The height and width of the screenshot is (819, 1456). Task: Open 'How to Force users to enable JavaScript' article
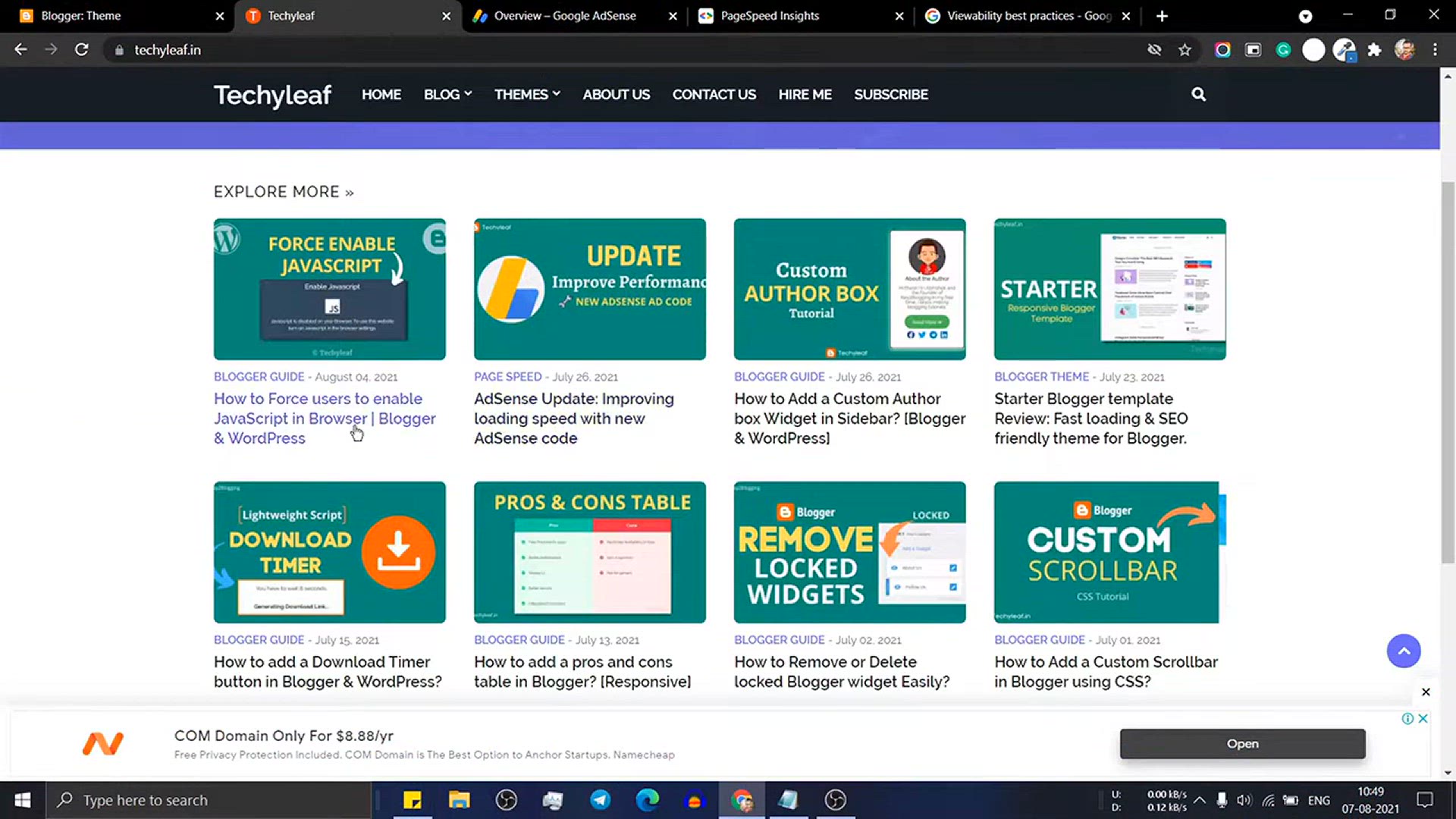pyautogui.click(x=325, y=418)
